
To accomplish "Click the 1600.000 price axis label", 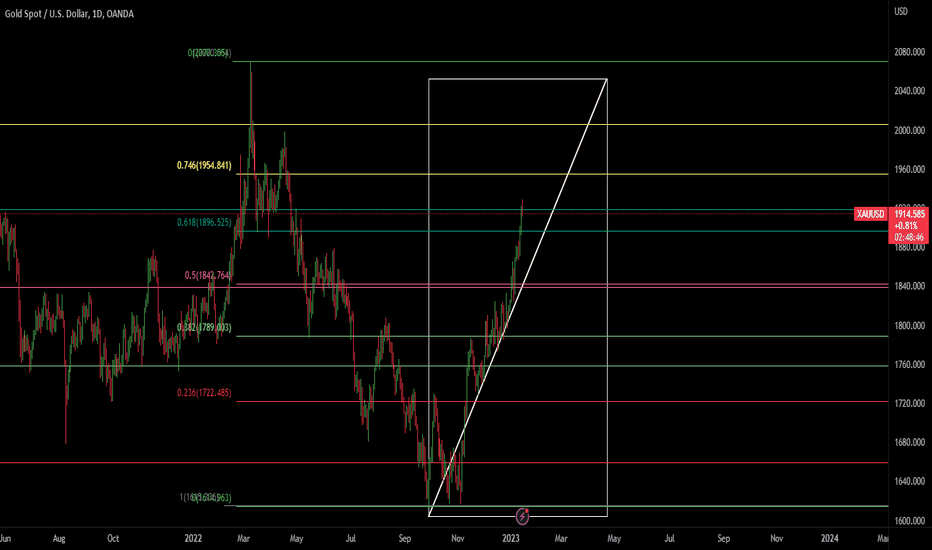I will click(909, 521).
